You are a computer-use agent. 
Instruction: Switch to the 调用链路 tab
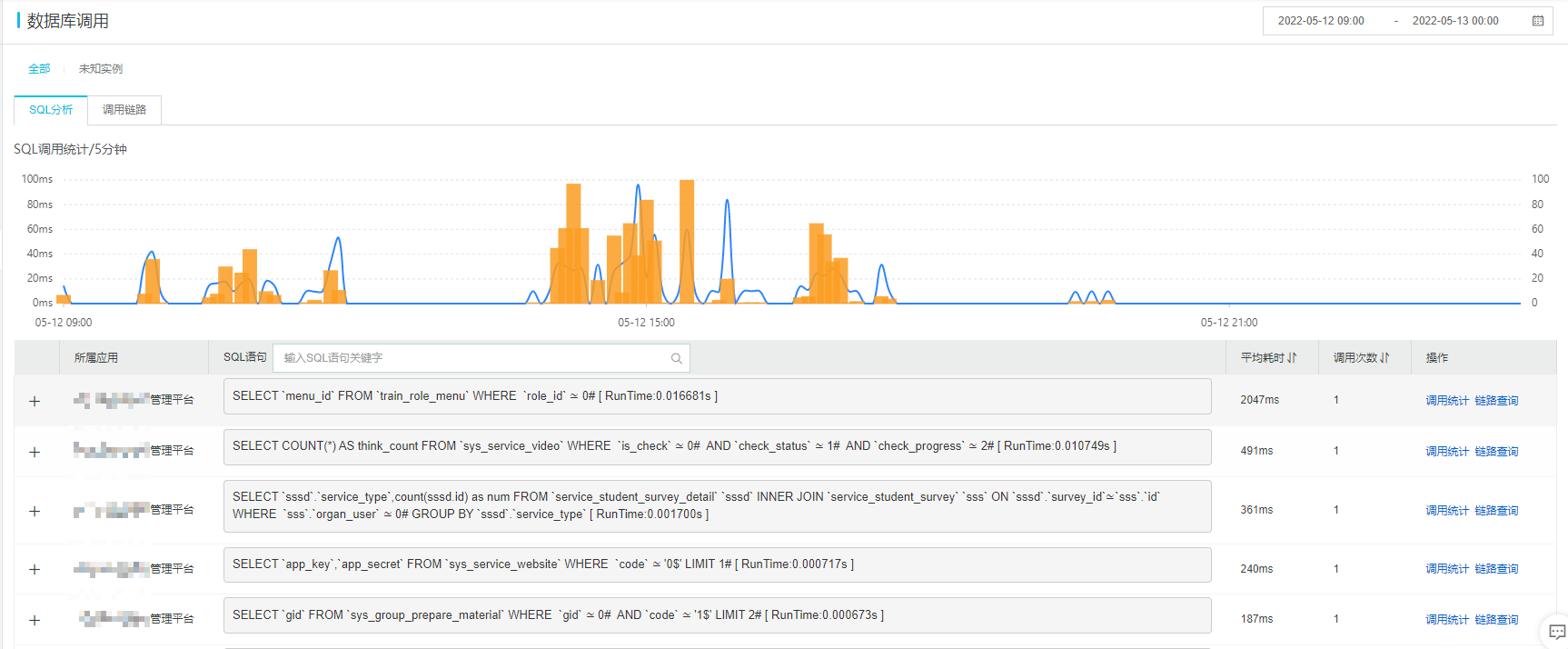pos(124,110)
